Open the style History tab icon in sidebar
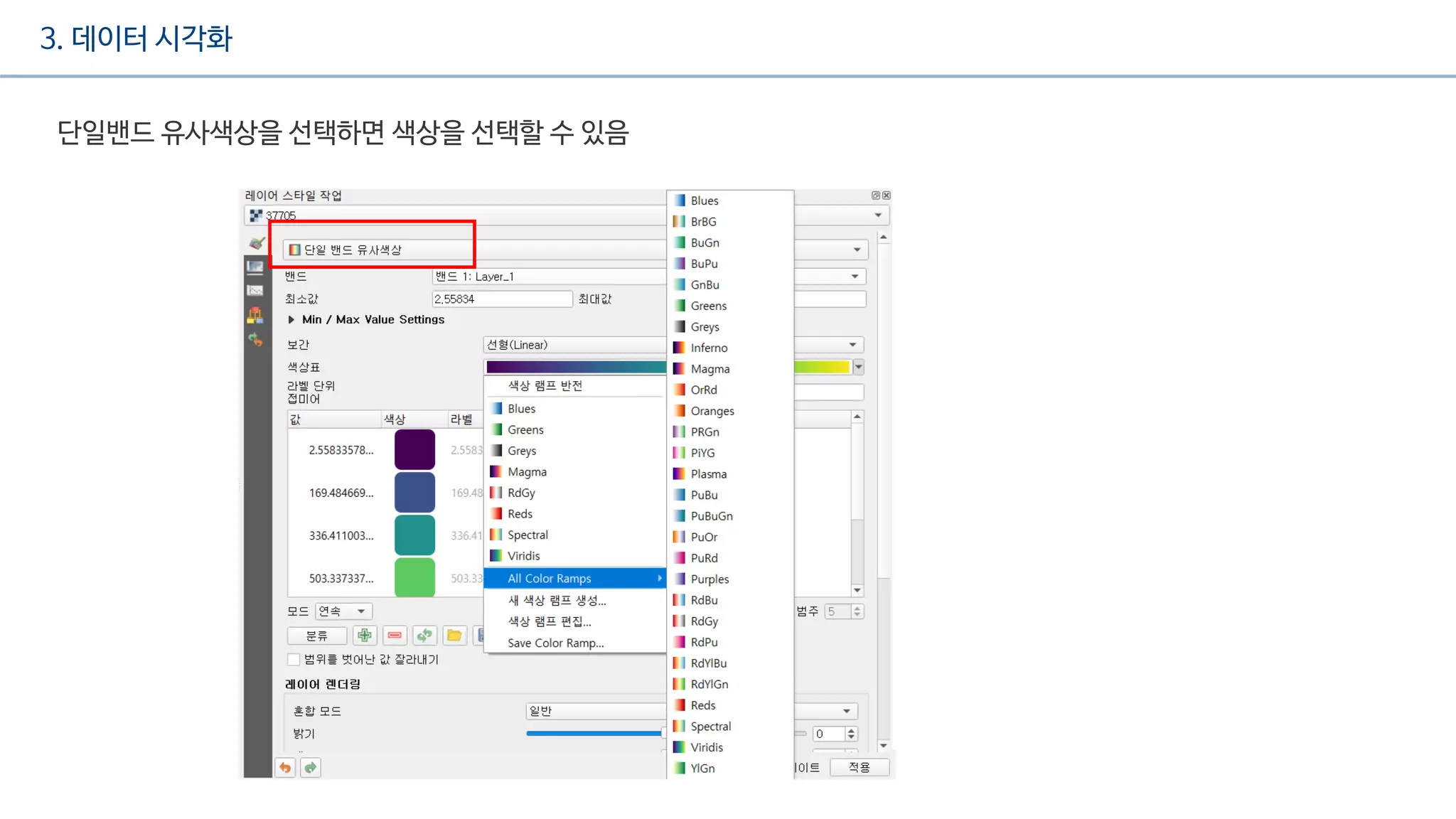The width and height of the screenshot is (1456, 819). point(255,339)
